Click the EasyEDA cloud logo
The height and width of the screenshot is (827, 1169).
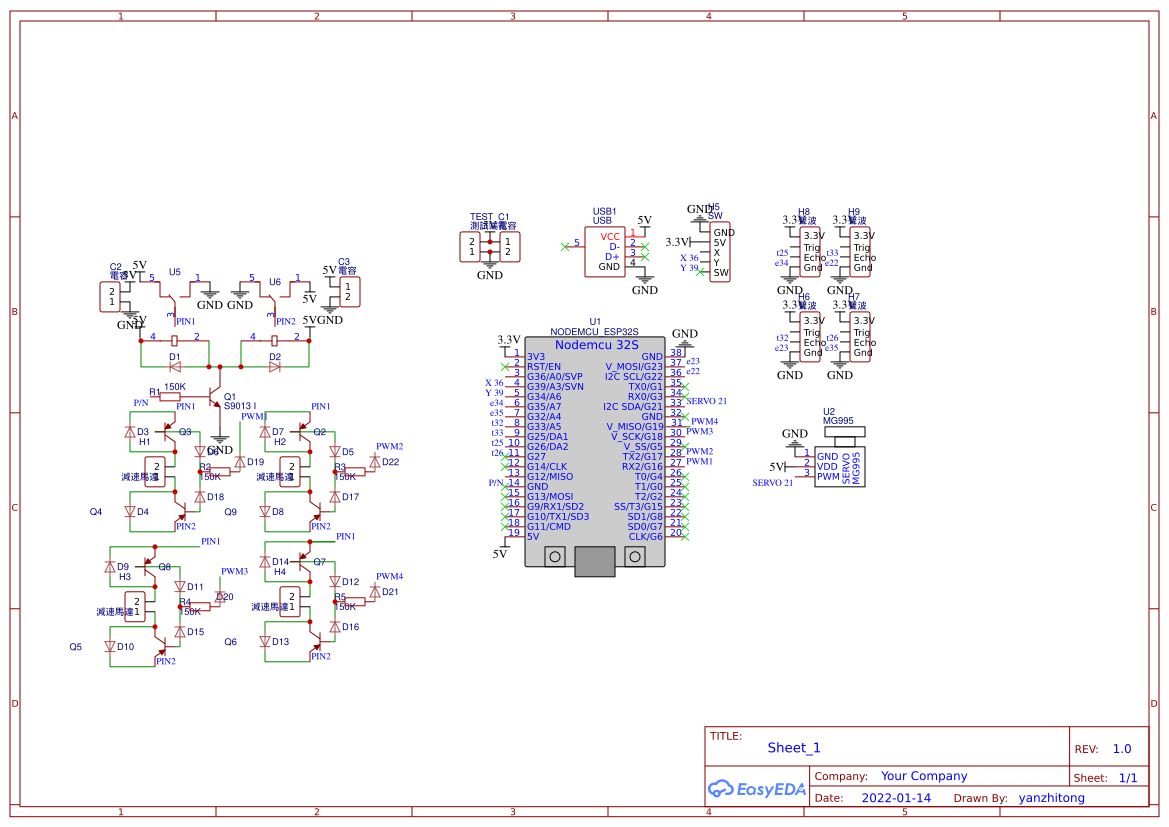720,789
